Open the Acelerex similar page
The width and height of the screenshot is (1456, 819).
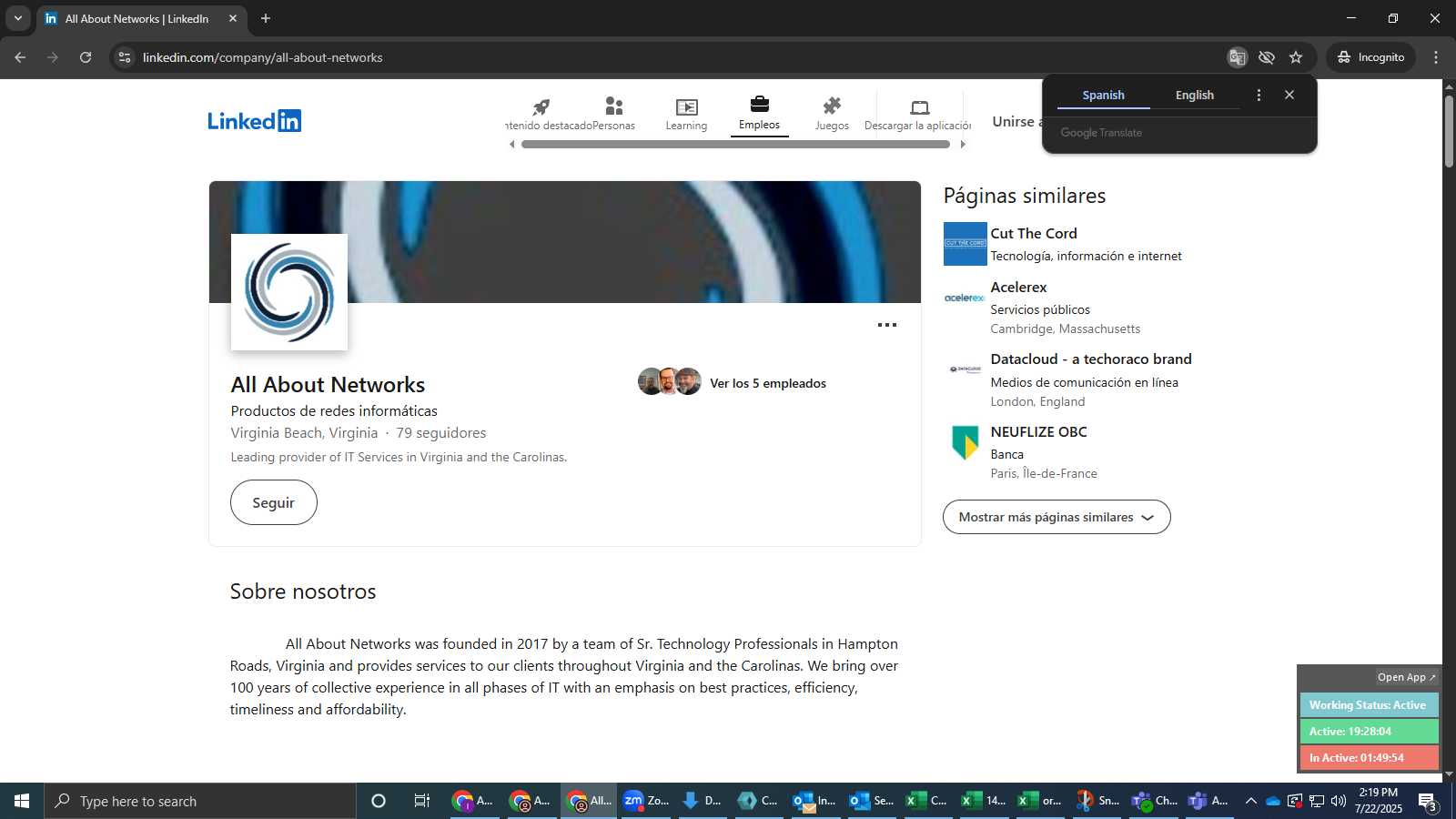coord(1018,288)
